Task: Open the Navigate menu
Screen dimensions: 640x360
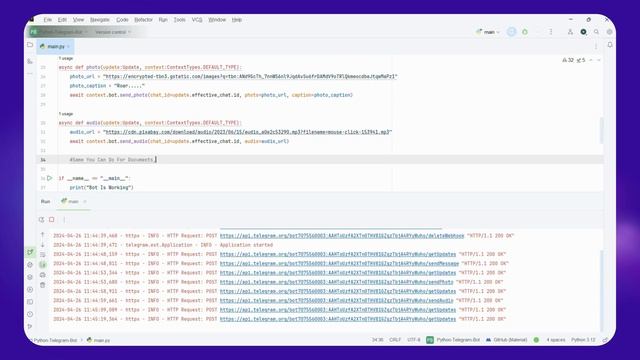Action: tap(100, 20)
